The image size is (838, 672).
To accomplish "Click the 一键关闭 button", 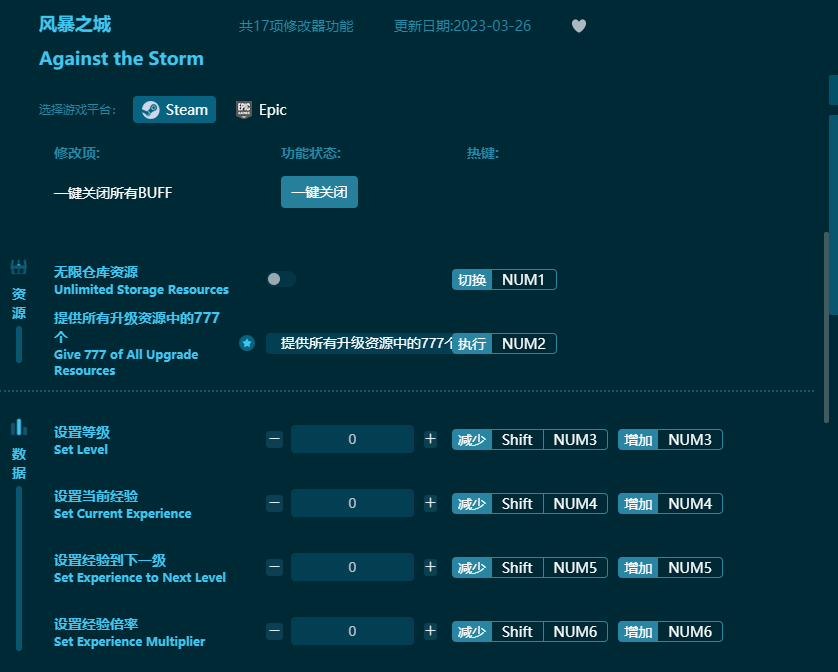I will coord(320,192).
